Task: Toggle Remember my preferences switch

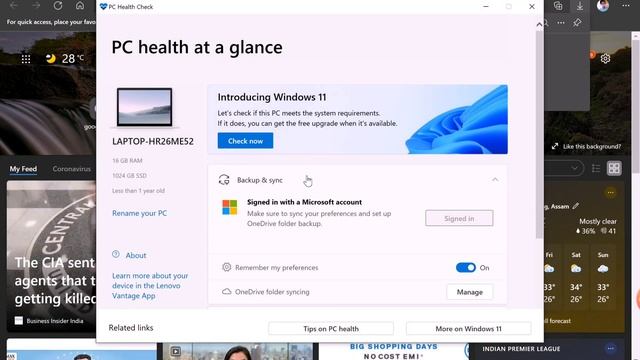Action: [x=466, y=267]
